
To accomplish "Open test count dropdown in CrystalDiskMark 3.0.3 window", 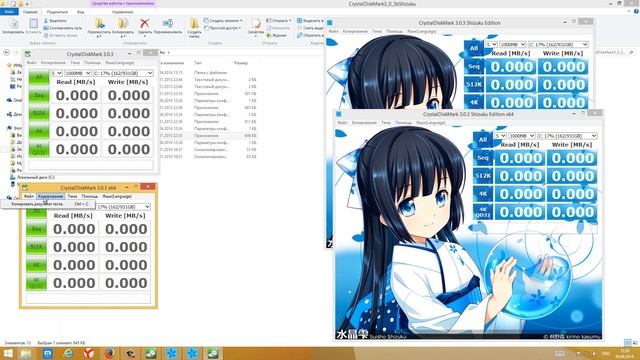I will [x=56, y=73].
